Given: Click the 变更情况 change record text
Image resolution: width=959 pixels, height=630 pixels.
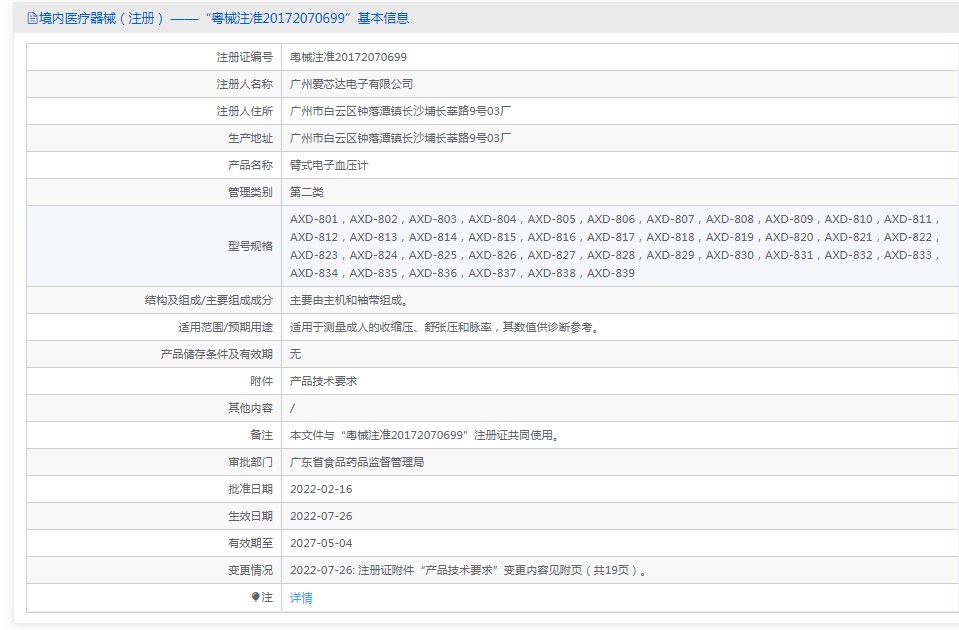Looking at the screenshot, I should tap(469, 570).
